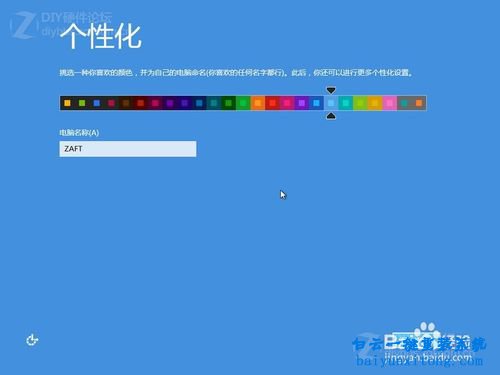Choose the dark teal color swatch
This screenshot has width=500, height=375.
point(214,103)
